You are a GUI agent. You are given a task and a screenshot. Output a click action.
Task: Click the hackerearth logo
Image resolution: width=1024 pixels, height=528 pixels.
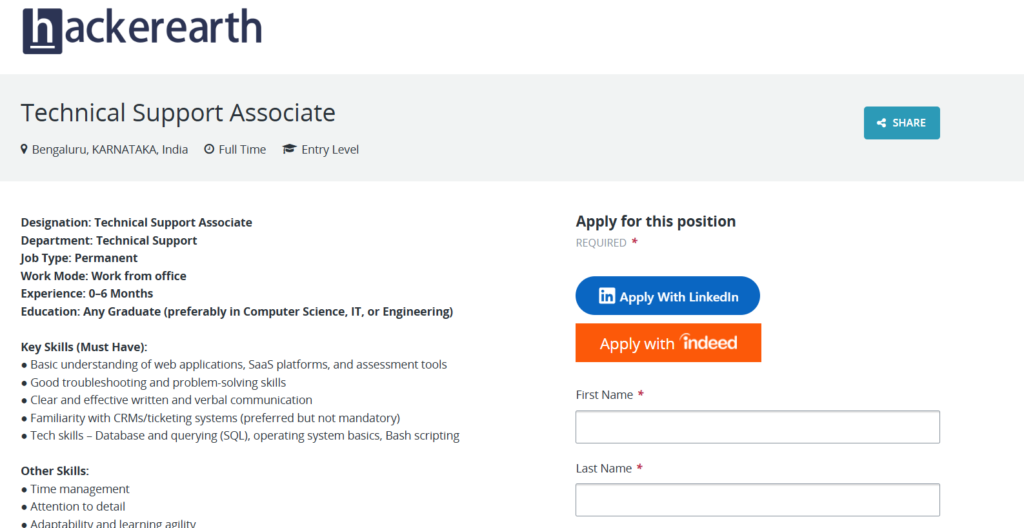[142, 31]
